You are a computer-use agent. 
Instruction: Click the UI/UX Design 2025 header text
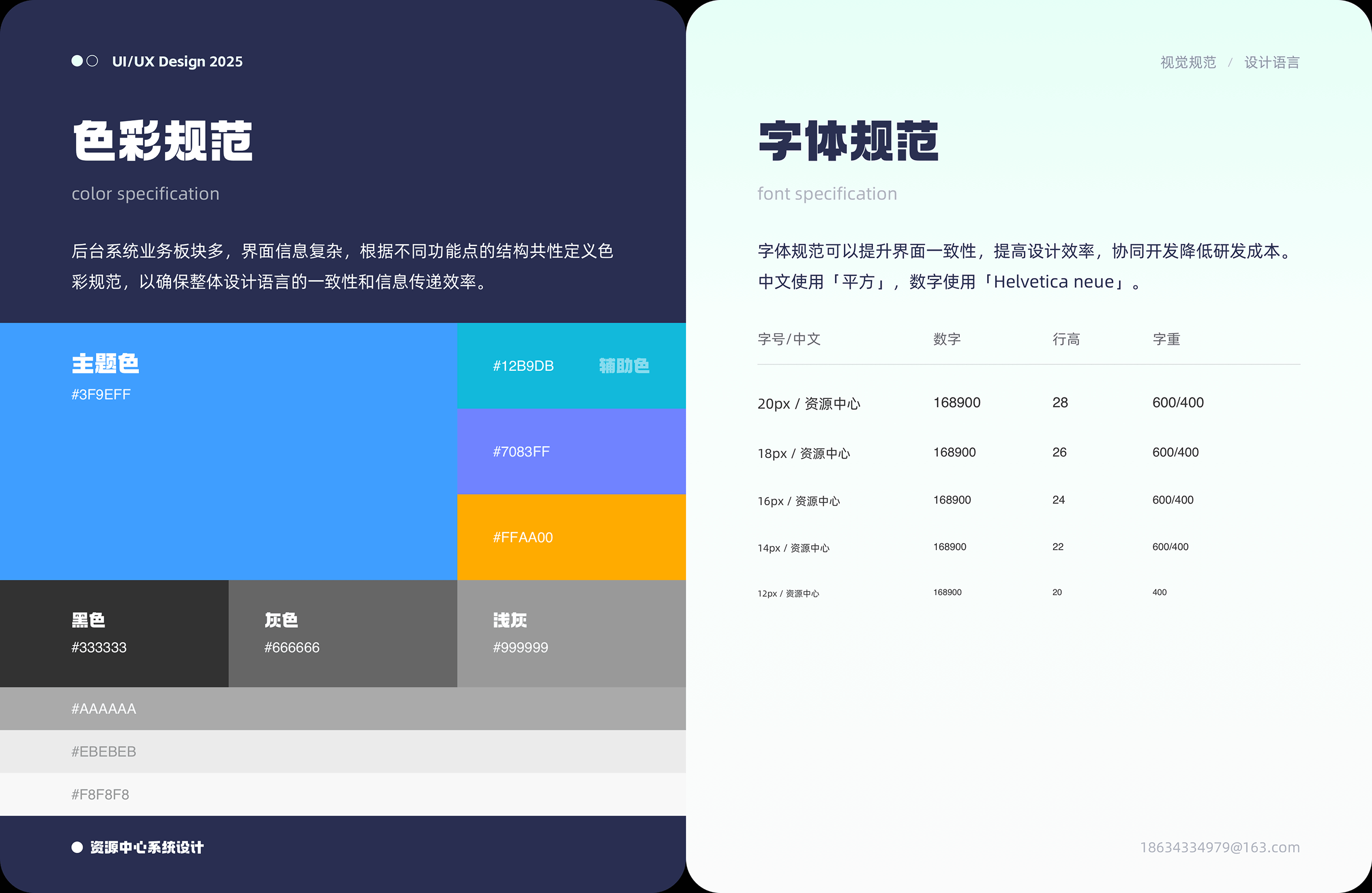click(177, 62)
